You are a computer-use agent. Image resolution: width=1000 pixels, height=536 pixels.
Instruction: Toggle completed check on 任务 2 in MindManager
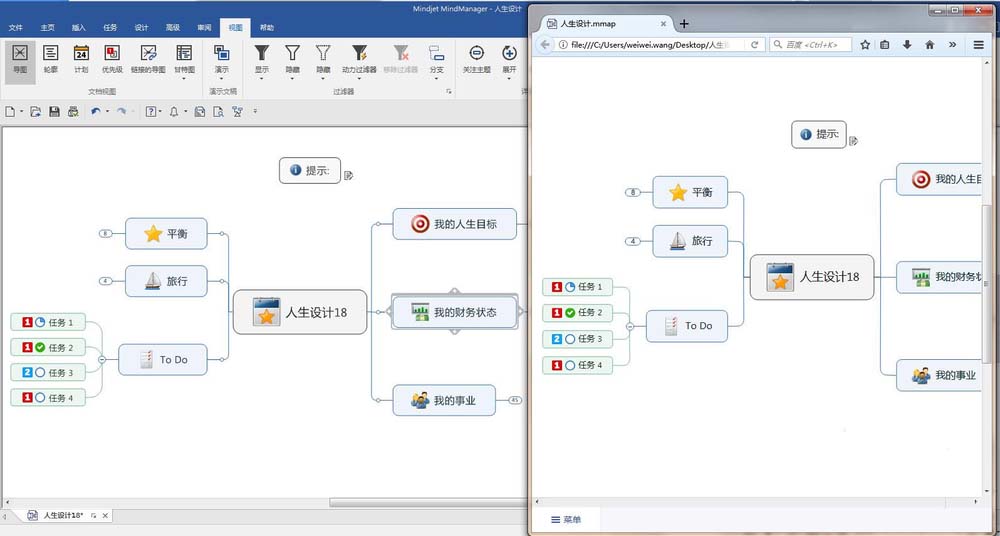pyautogui.click(x=40, y=347)
